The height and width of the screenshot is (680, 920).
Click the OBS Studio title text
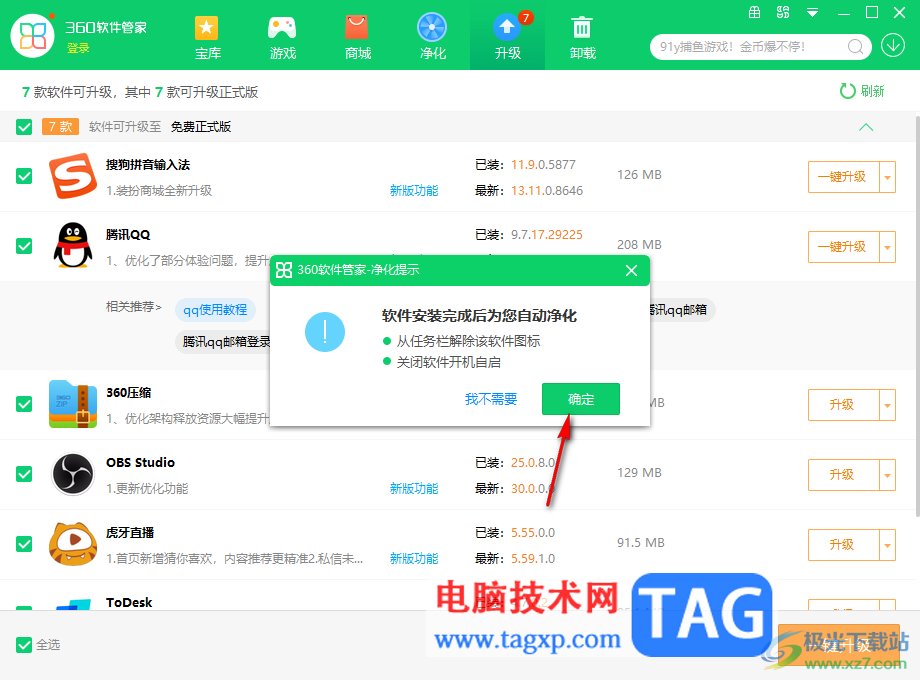(x=140, y=462)
